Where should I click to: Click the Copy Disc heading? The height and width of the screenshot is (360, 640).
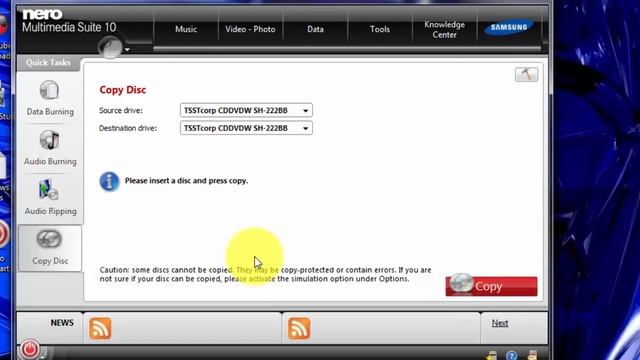(x=122, y=90)
